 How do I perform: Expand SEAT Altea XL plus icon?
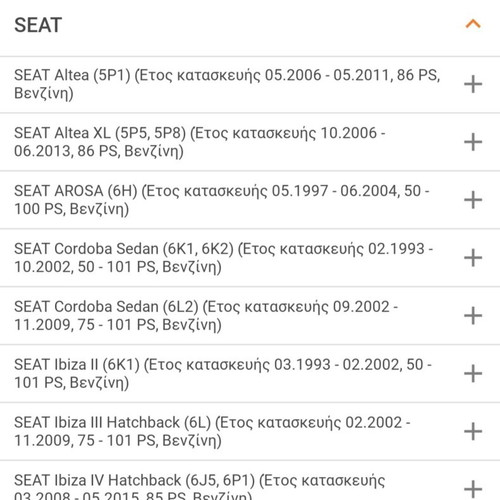473,142
